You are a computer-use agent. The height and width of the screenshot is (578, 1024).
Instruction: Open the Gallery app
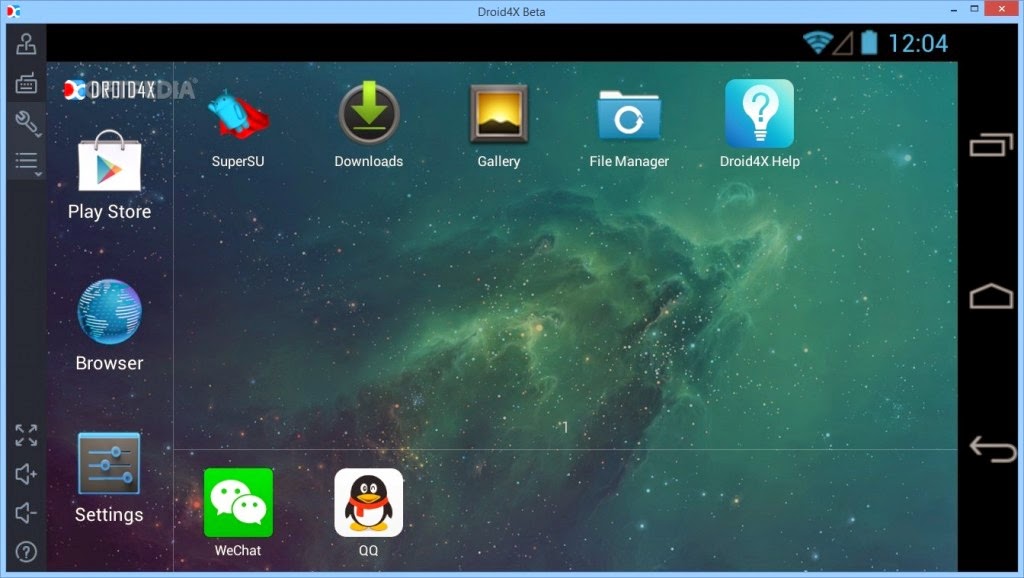click(x=498, y=113)
